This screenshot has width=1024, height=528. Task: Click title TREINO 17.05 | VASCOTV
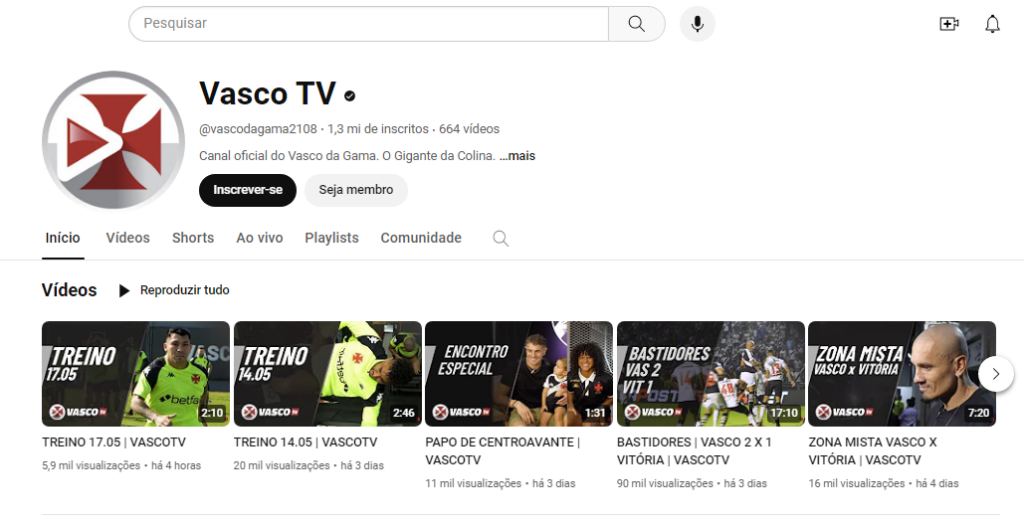click(114, 442)
